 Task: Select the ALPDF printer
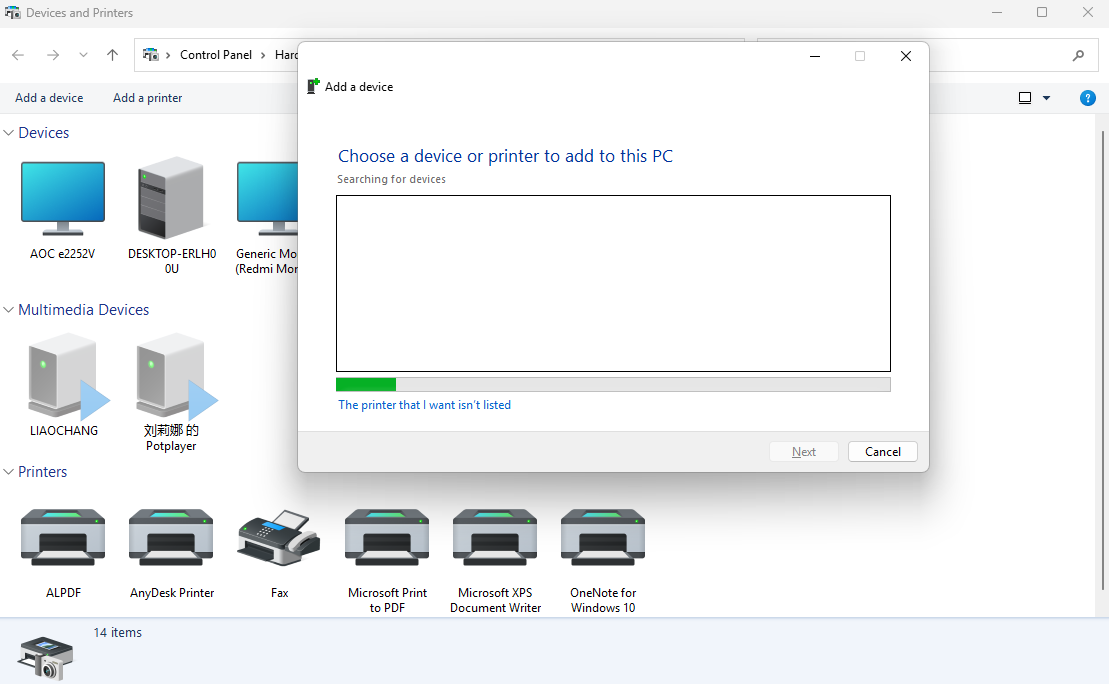pos(63,539)
